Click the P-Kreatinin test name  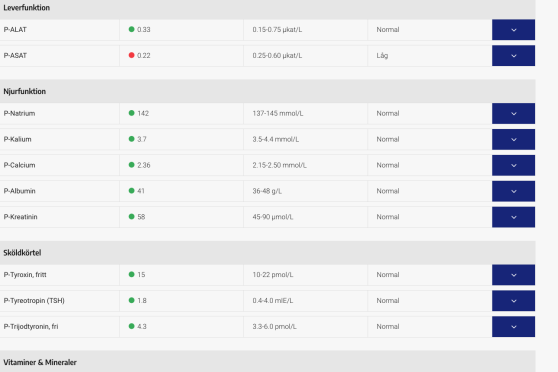[20, 217]
